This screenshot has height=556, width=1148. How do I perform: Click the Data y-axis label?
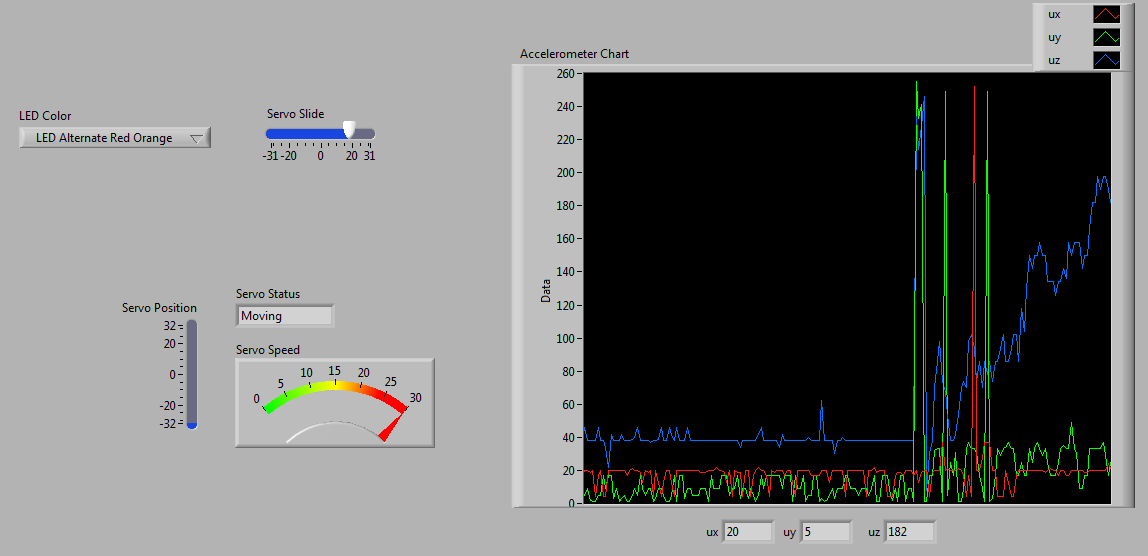point(545,292)
